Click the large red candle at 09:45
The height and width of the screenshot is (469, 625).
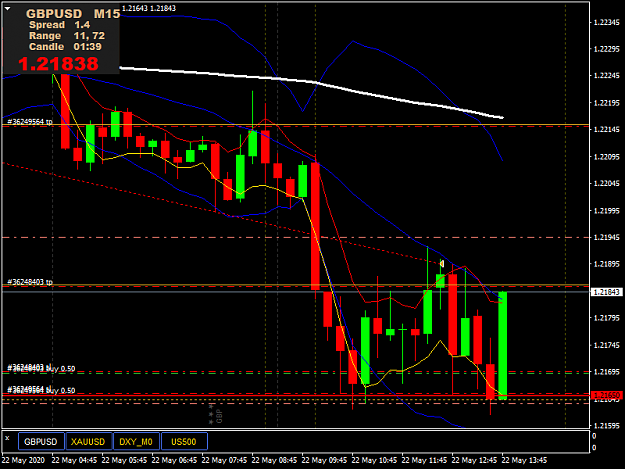315,226
